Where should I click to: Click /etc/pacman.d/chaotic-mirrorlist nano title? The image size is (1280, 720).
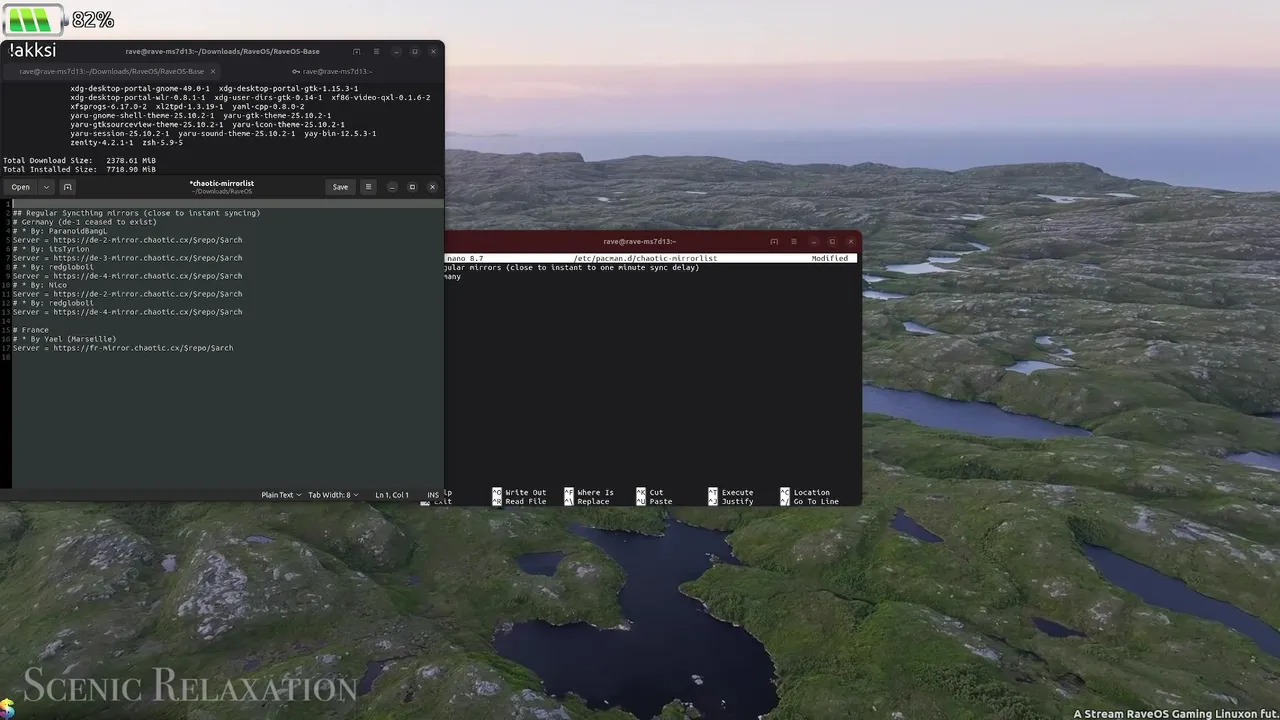click(x=645, y=258)
